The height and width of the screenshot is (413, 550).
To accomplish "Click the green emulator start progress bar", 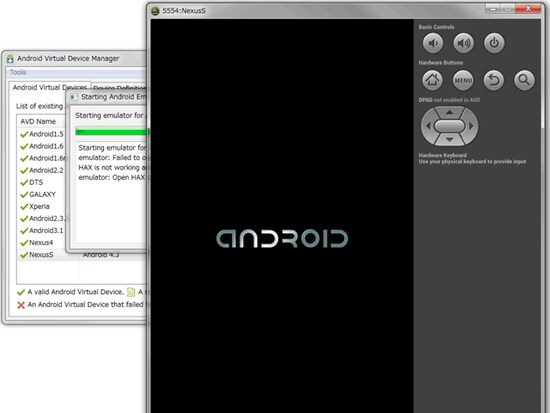I will (x=112, y=132).
